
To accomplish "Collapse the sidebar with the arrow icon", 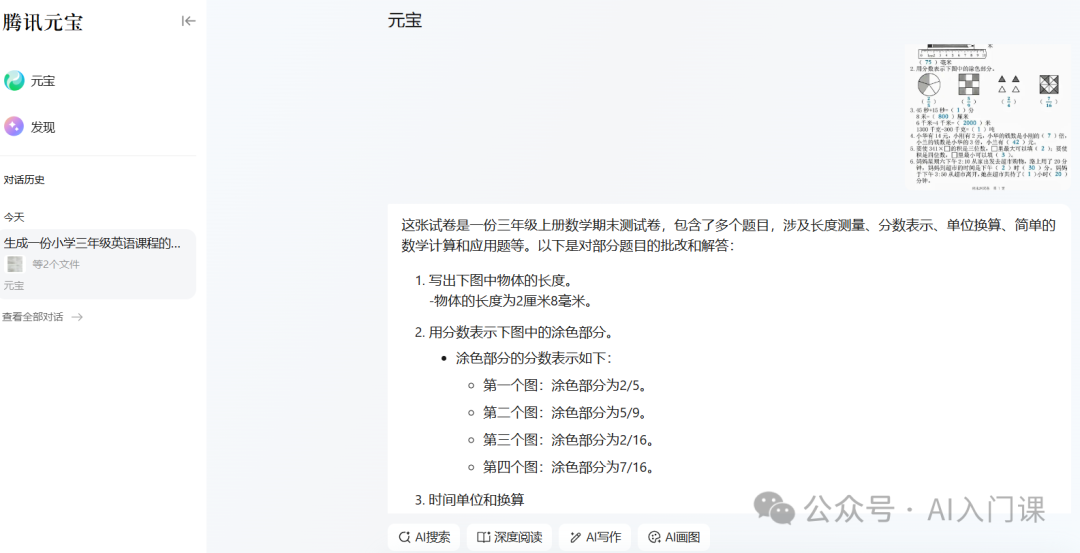I will click(188, 21).
